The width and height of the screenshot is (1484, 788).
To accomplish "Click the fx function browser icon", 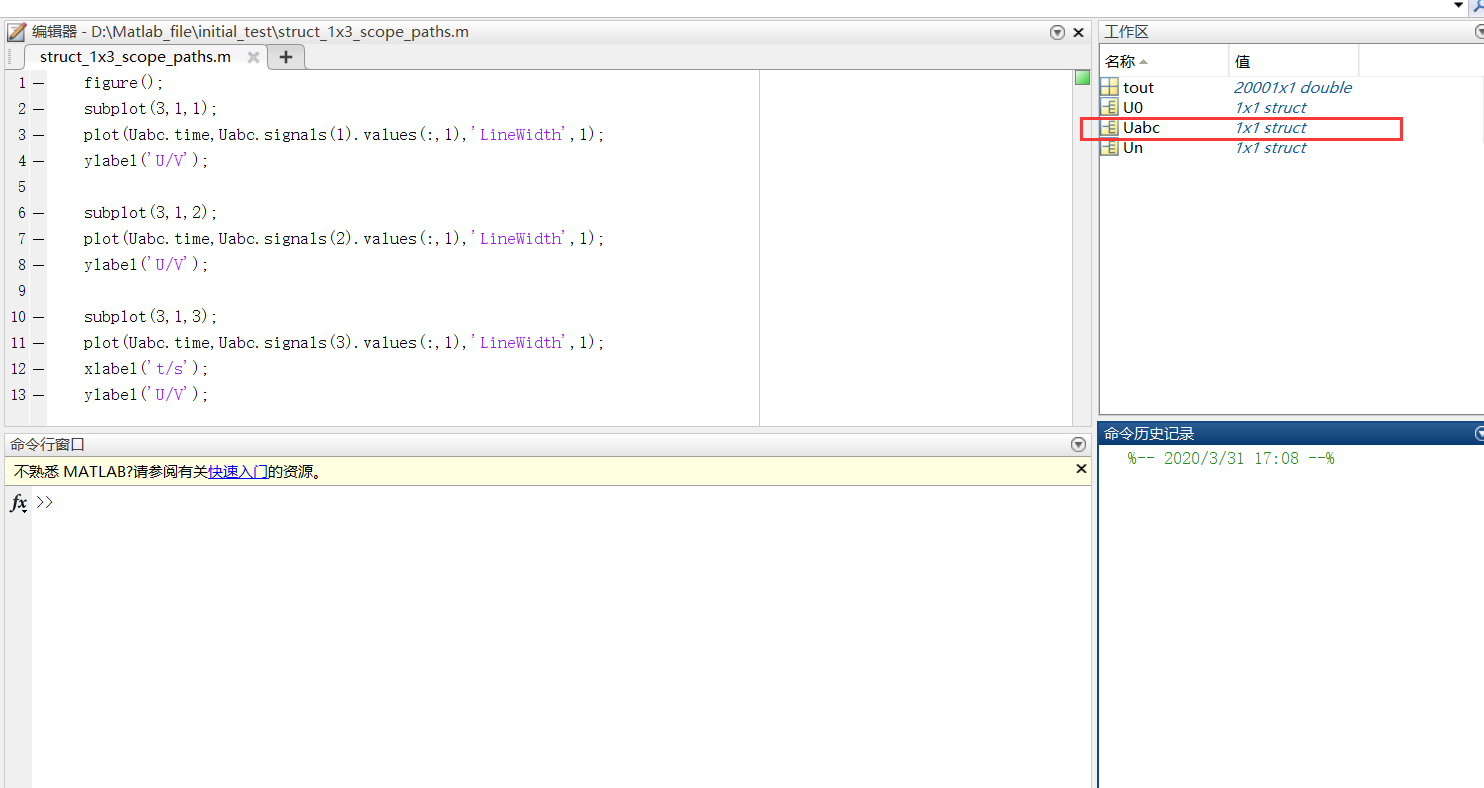I will 18,503.
